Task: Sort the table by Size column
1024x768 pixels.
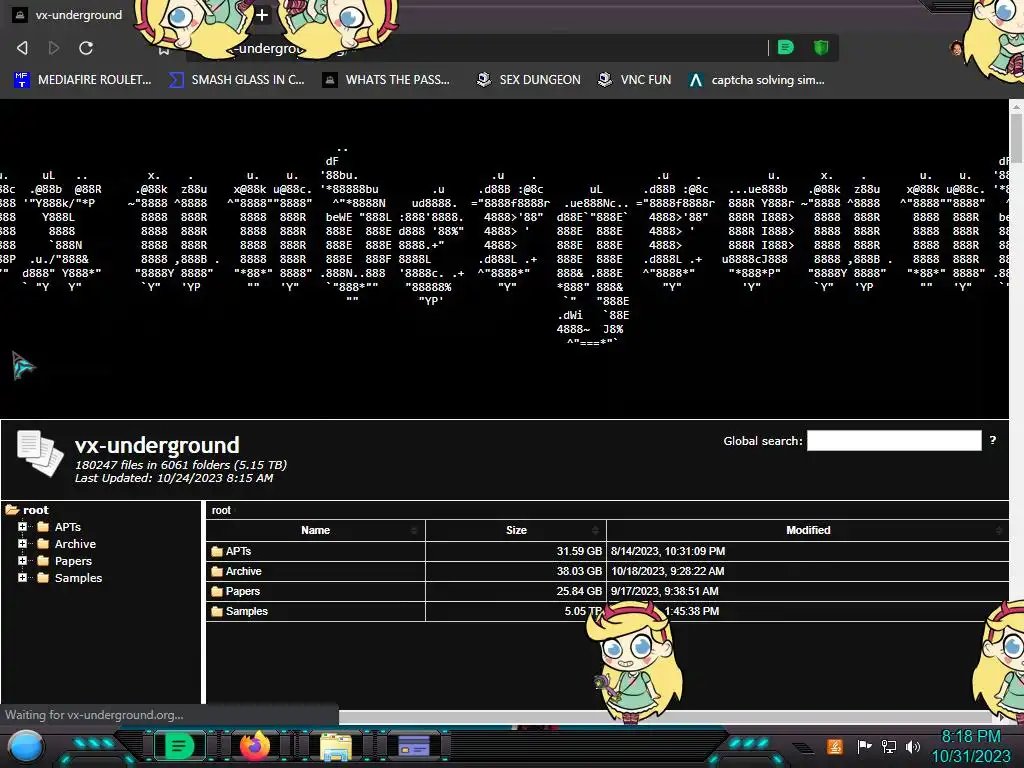Action: 516,530
